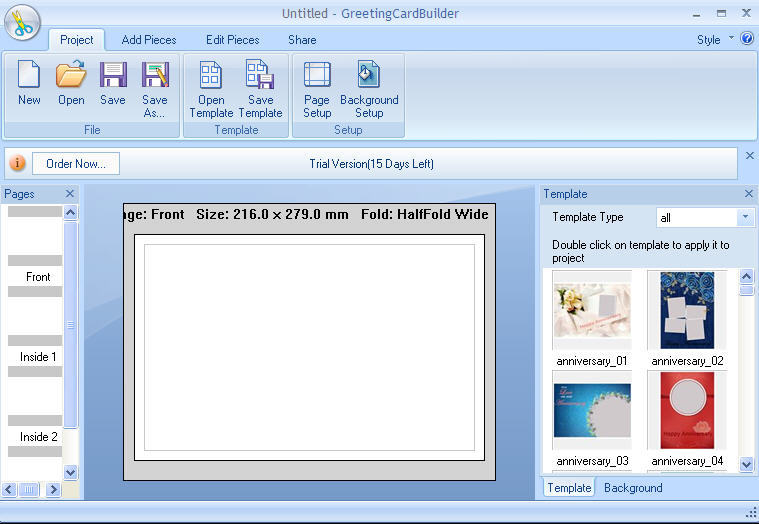
Task: Click inside the blank card canvas
Action: click(309, 347)
